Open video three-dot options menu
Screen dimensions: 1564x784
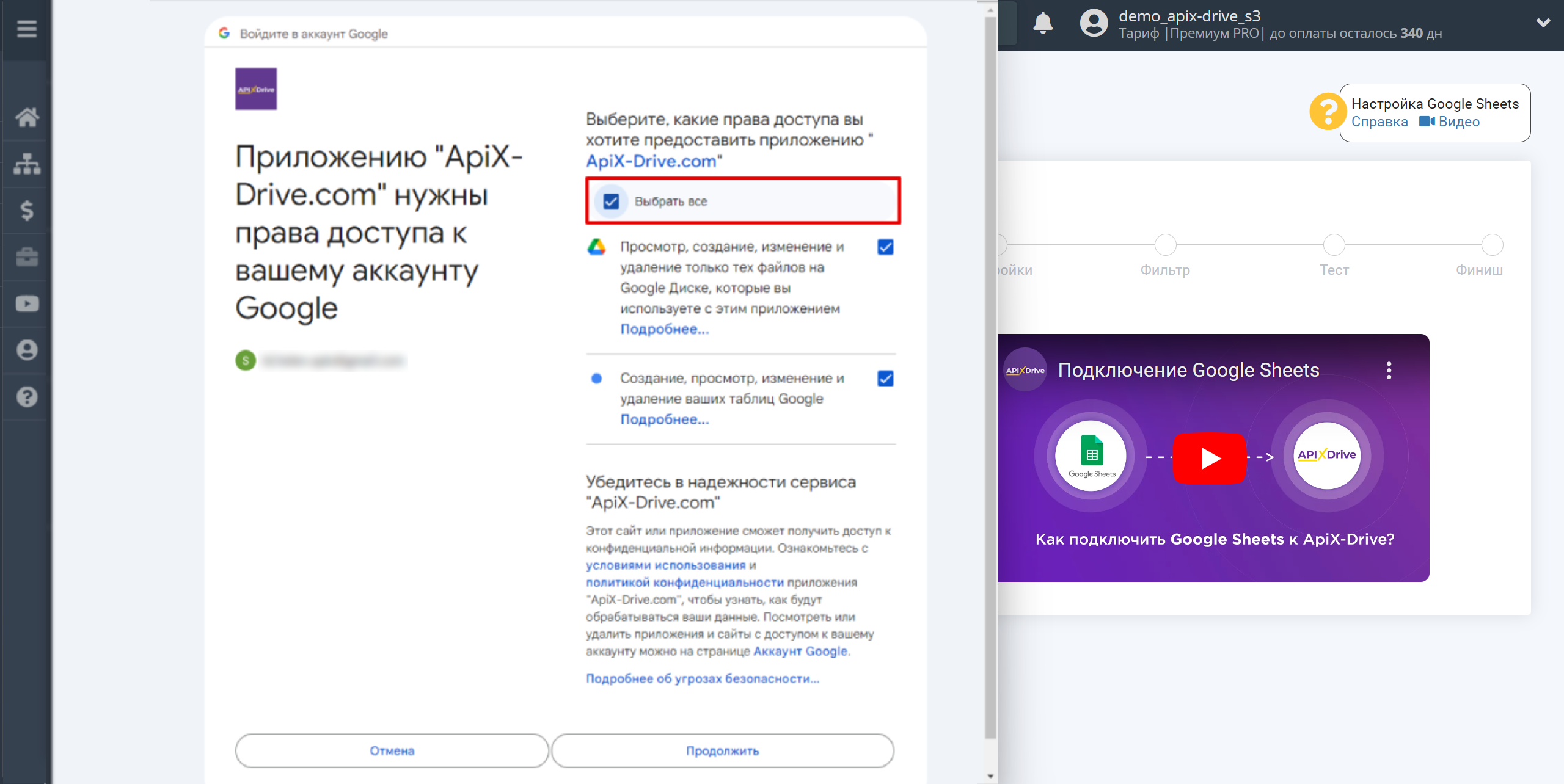[1389, 370]
